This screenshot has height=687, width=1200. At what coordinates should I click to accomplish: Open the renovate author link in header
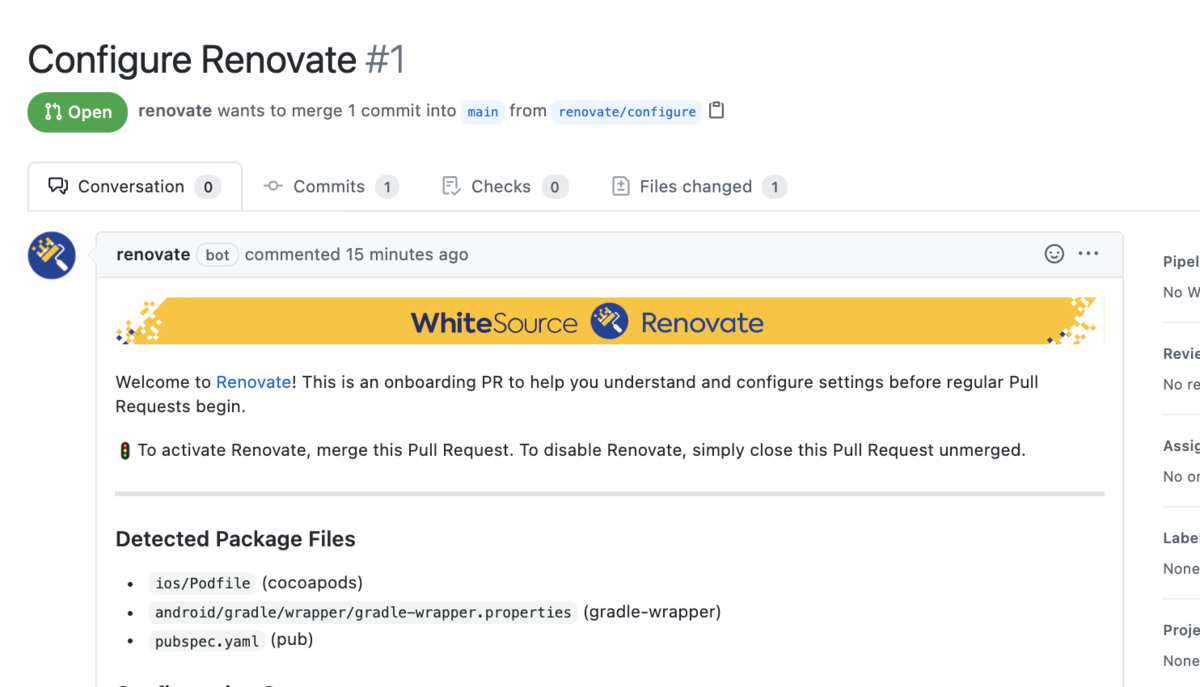(175, 111)
